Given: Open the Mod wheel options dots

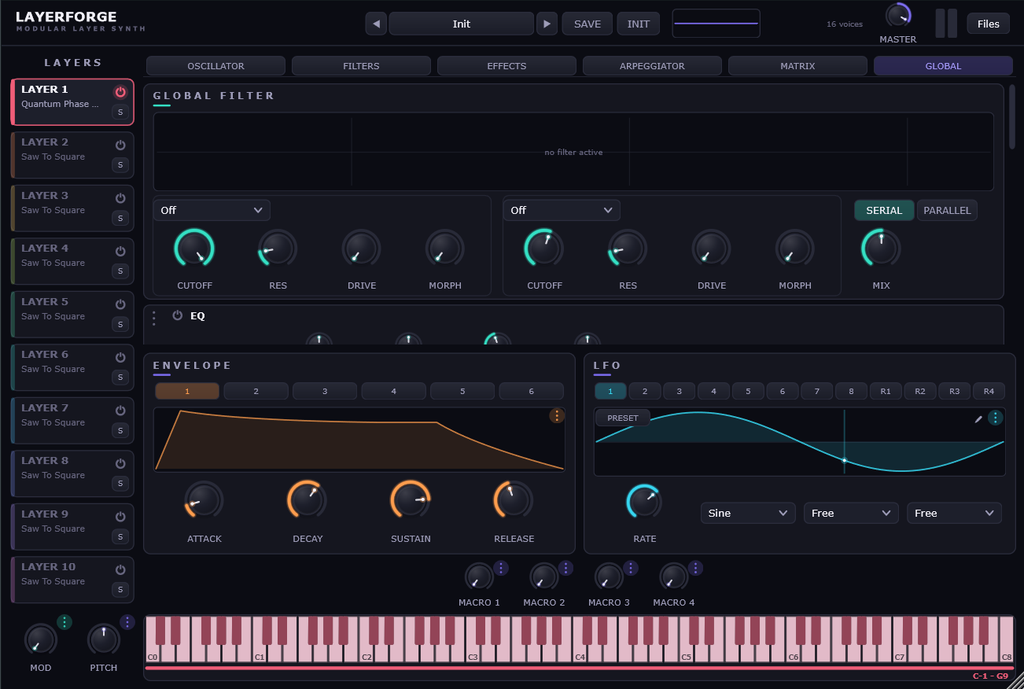Looking at the screenshot, I should (64, 622).
